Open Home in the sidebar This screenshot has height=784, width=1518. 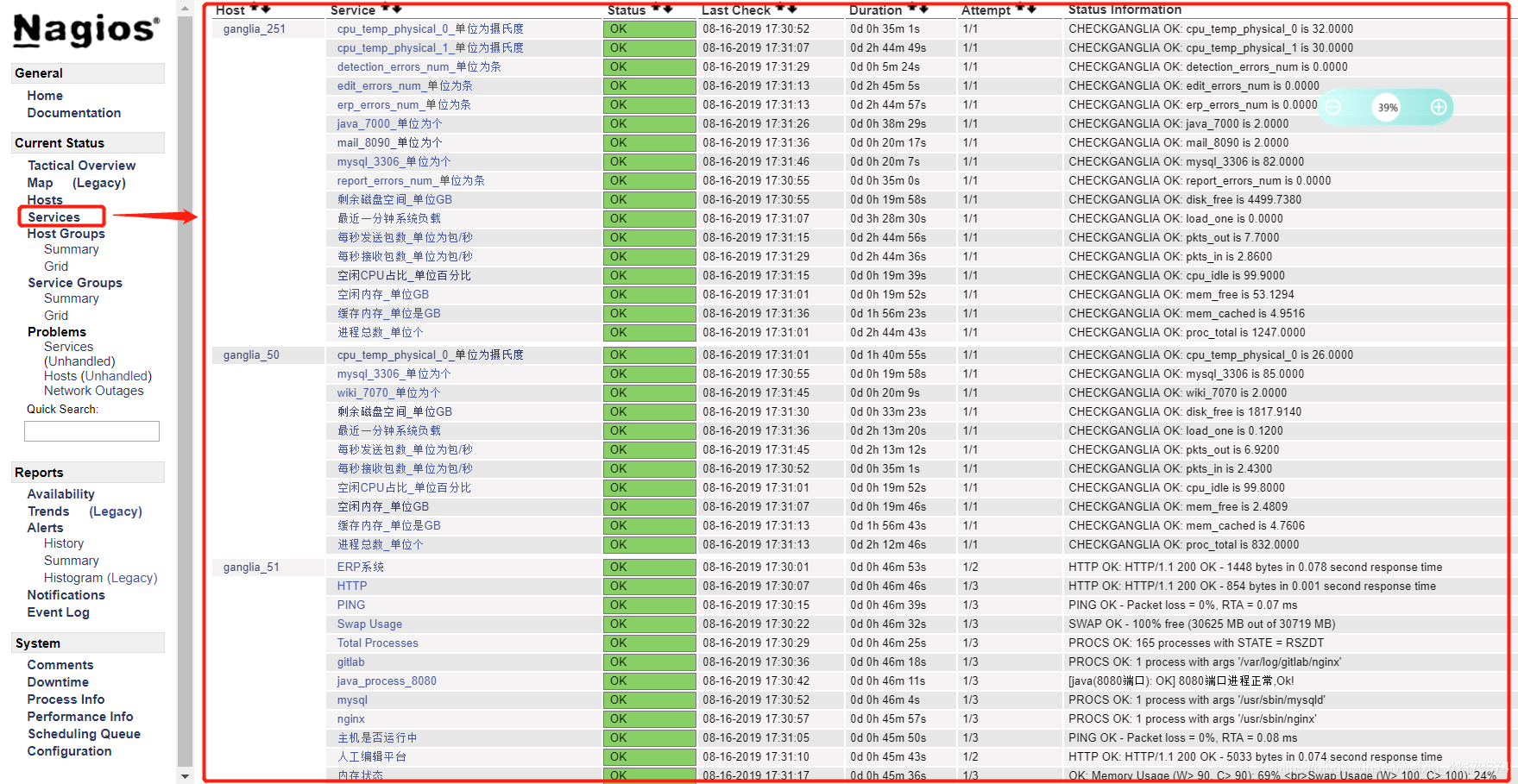[x=45, y=96]
